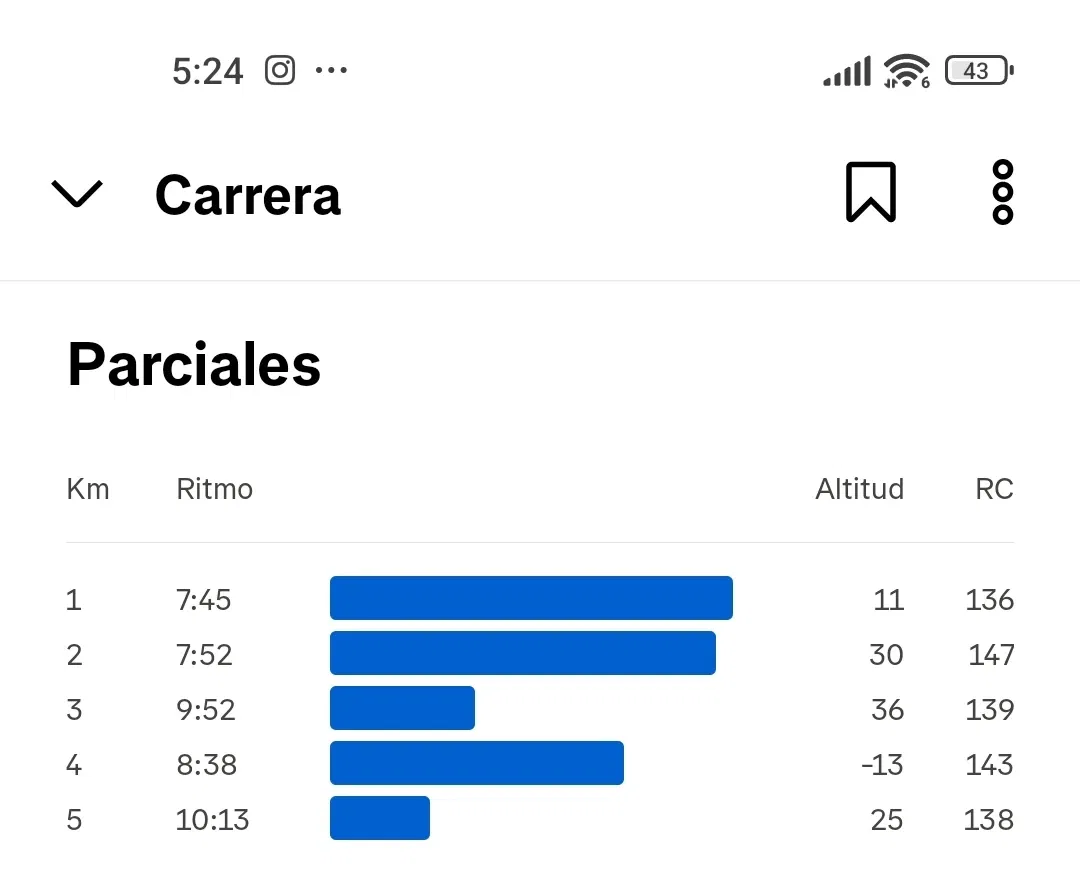Tap the 10:13 pace on kilometer 5
This screenshot has height=890, width=1080.
tap(212, 820)
